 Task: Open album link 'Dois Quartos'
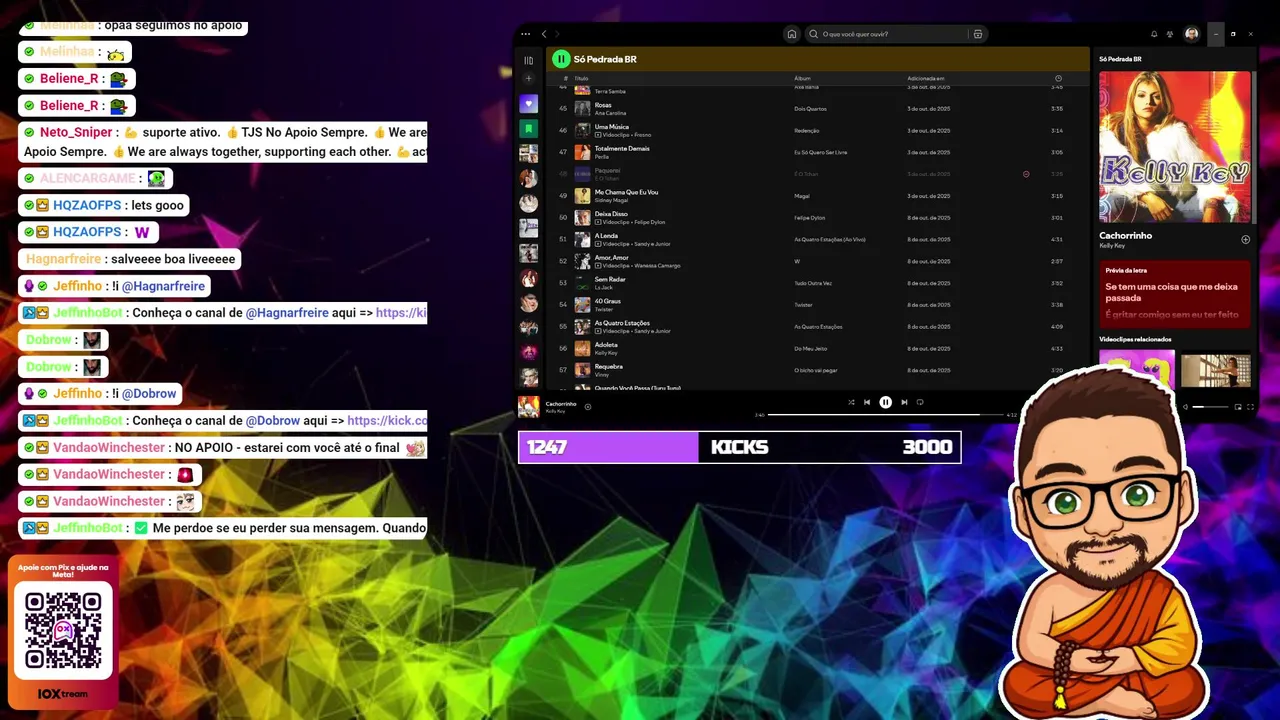[x=810, y=108]
